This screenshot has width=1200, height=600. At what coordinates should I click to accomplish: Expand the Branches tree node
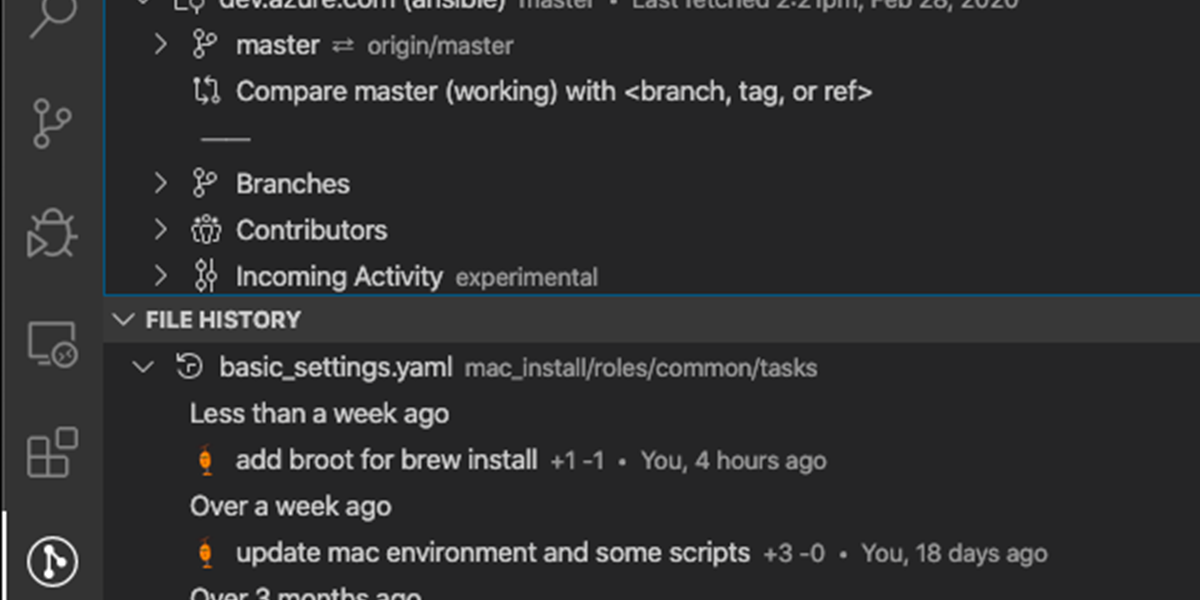[161, 184]
